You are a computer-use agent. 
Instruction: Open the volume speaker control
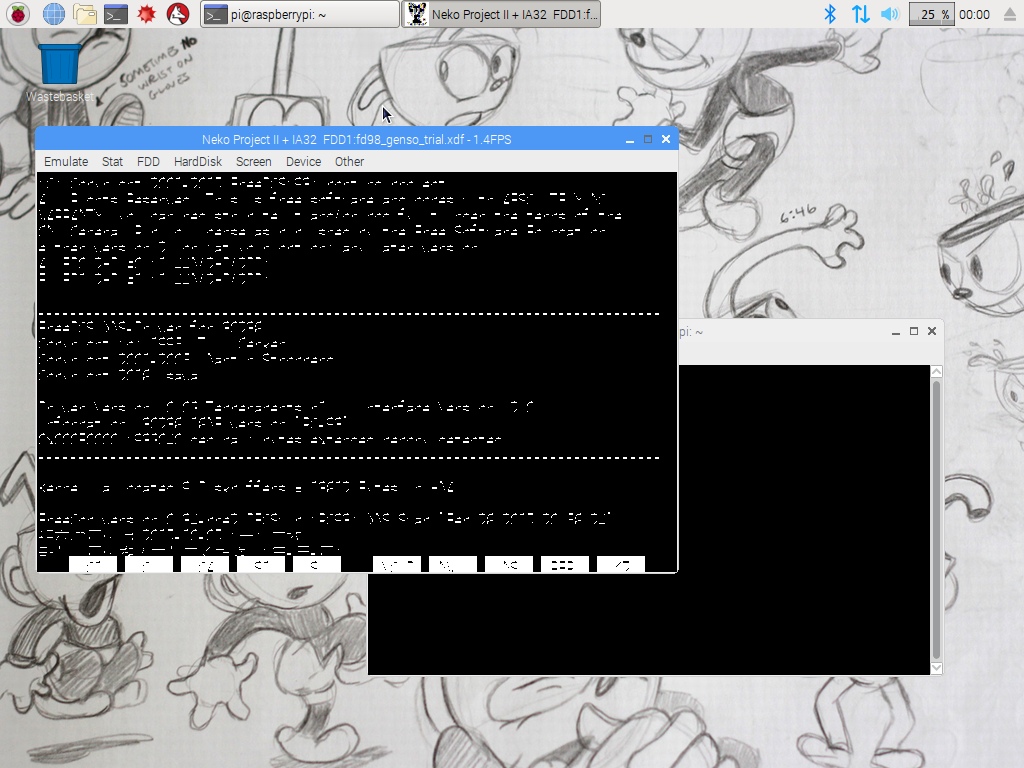(890, 14)
